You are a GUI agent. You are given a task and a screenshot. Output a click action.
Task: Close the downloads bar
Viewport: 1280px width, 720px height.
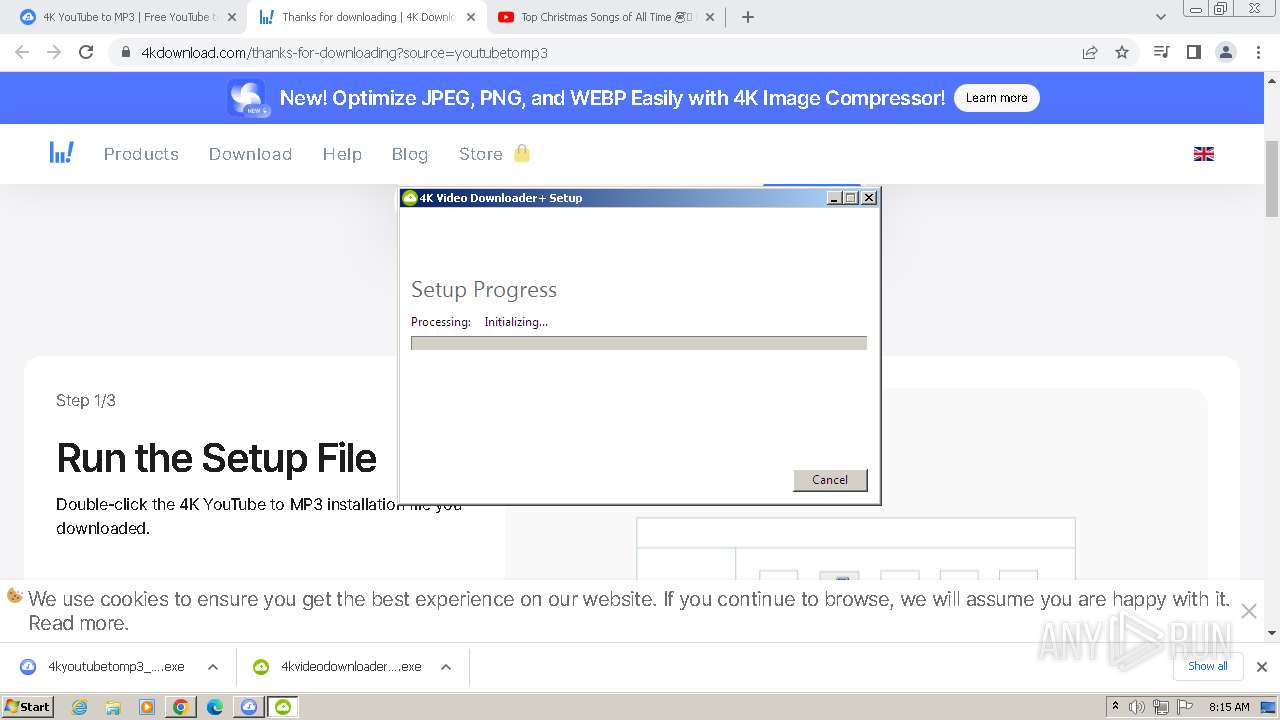coord(1262,666)
